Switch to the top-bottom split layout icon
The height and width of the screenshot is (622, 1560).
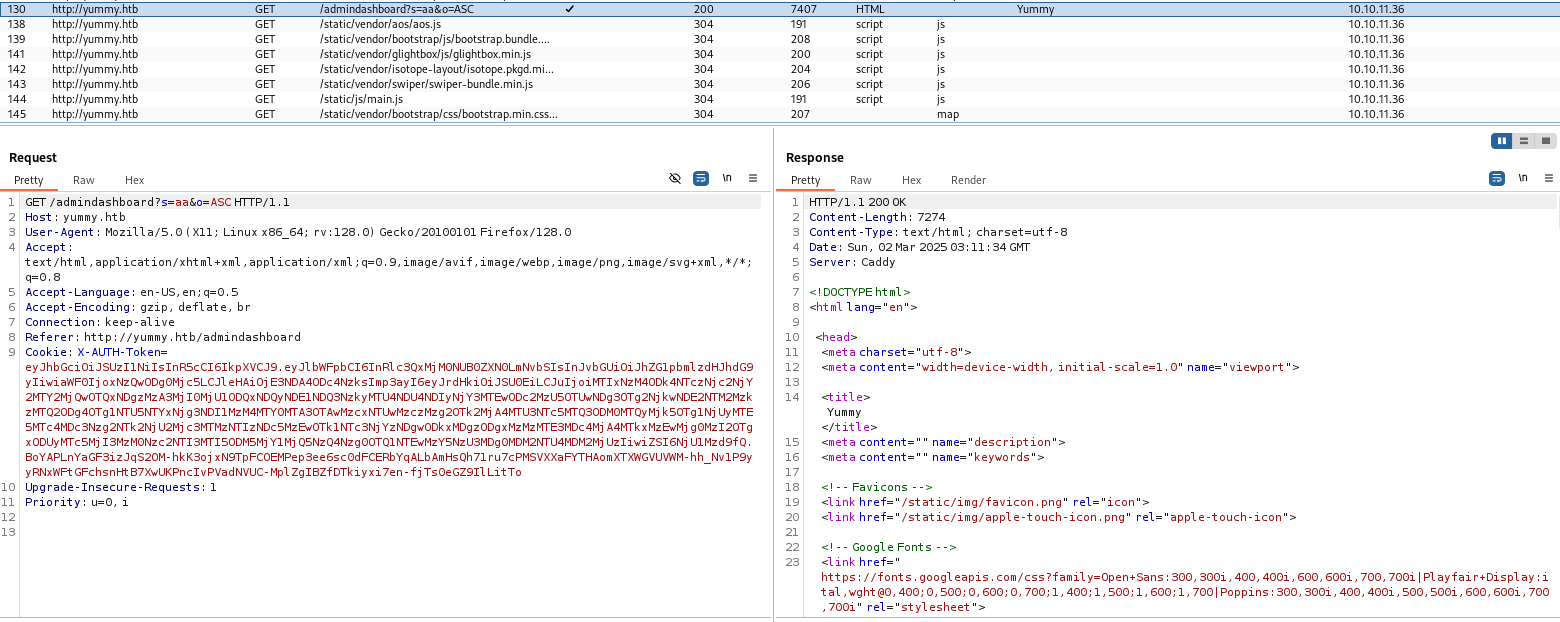pyautogui.click(x=1524, y=141)
